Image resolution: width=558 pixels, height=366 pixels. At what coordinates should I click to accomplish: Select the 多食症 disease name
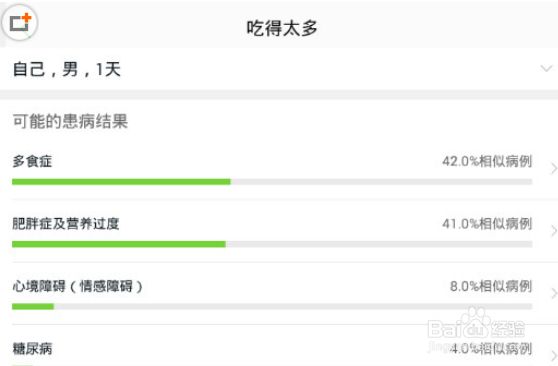32,161
